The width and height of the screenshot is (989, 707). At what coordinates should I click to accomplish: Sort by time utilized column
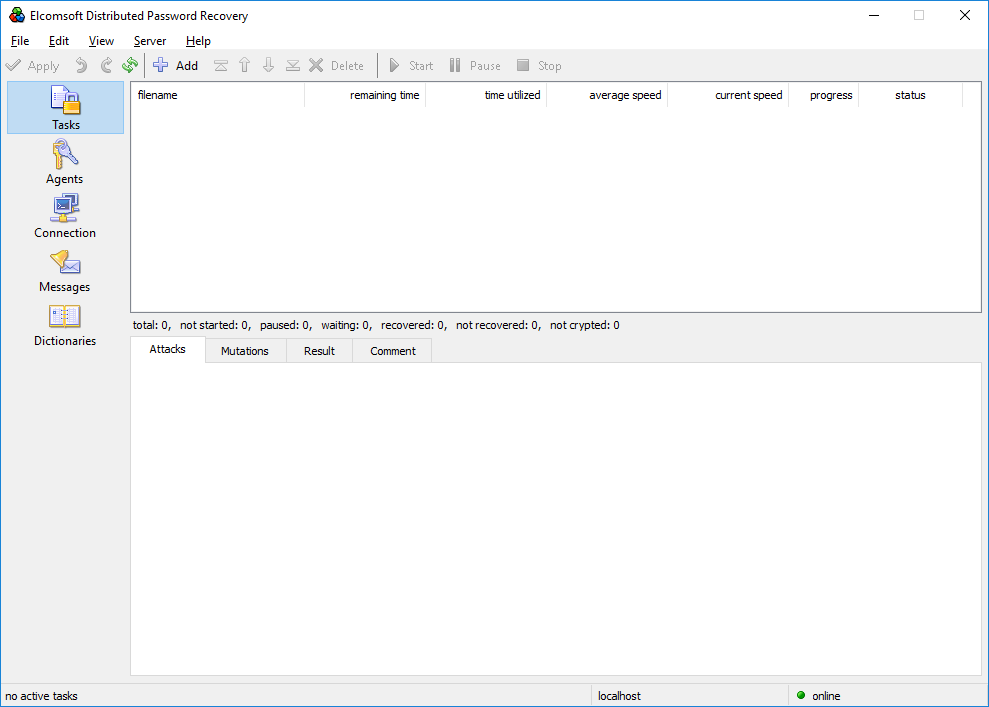486,95
